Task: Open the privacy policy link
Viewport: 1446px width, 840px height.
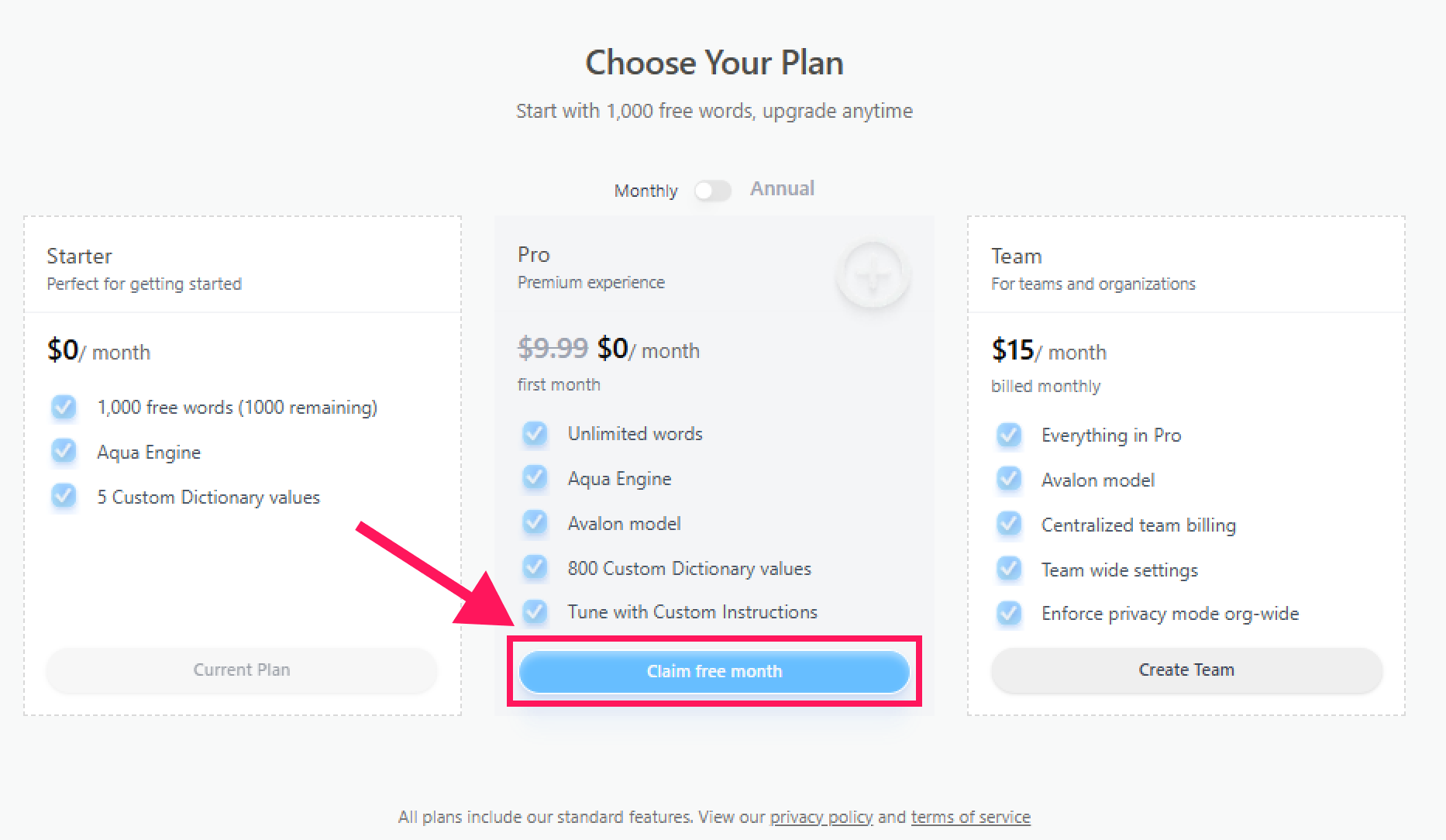Action: 821,817
